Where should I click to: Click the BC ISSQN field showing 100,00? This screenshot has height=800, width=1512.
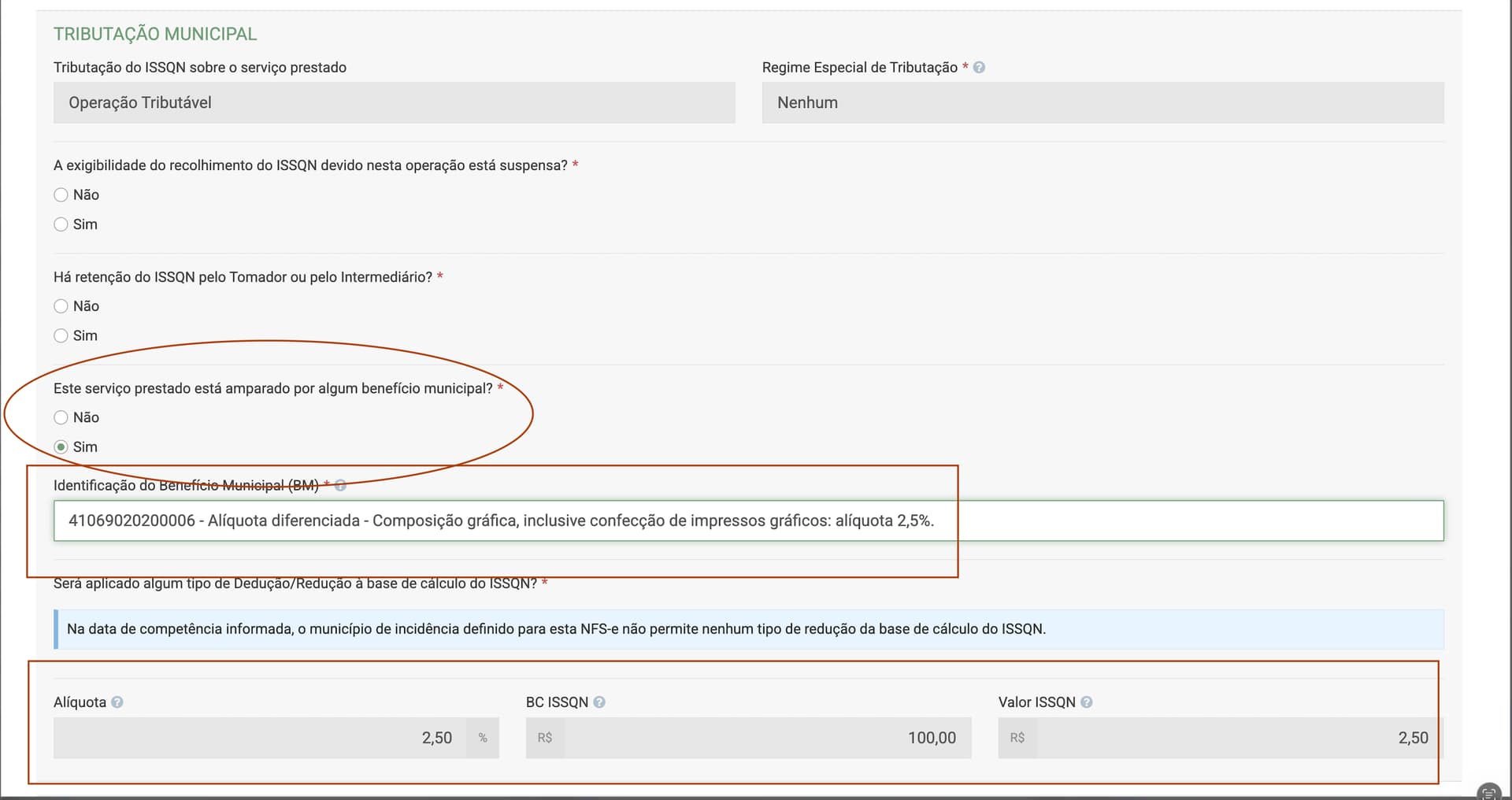coord(768,739)
